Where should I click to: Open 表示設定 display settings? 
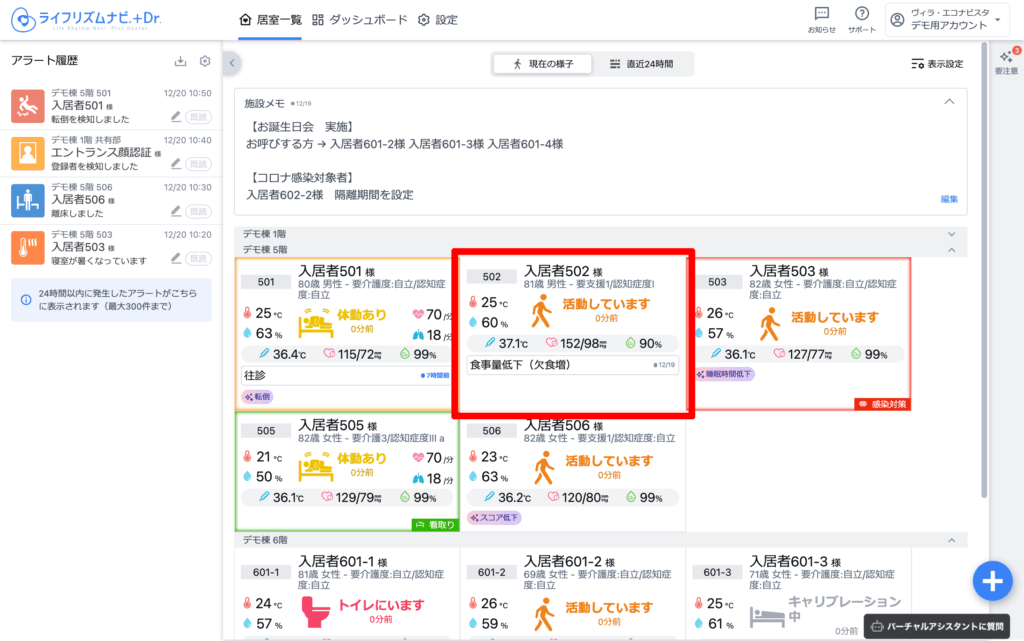937,64
